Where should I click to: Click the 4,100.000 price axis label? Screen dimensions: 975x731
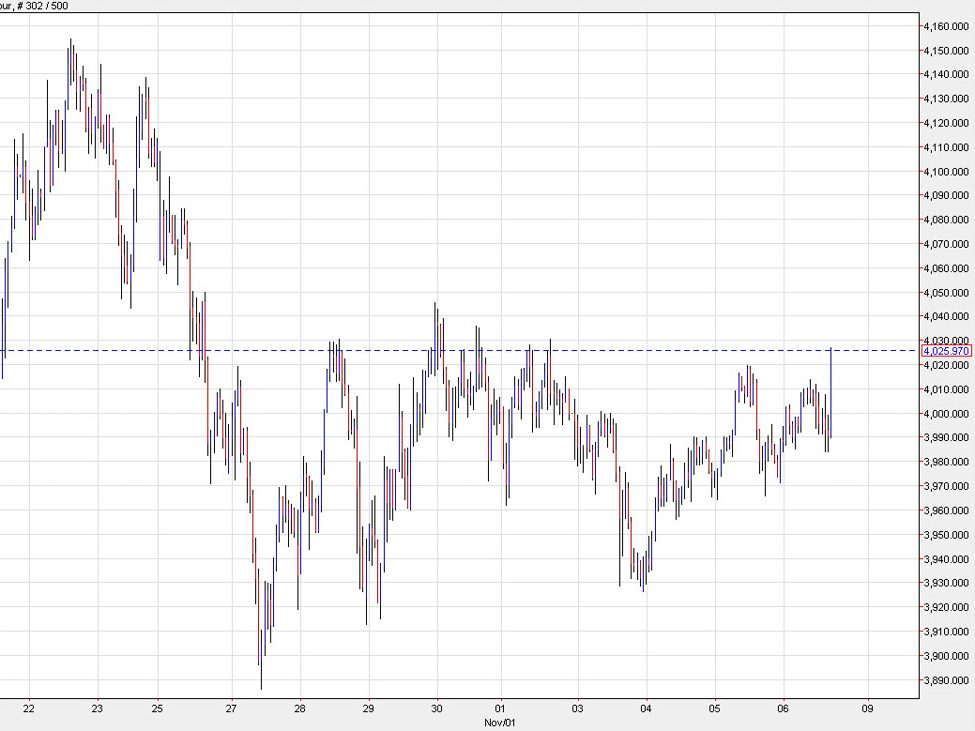946,171
